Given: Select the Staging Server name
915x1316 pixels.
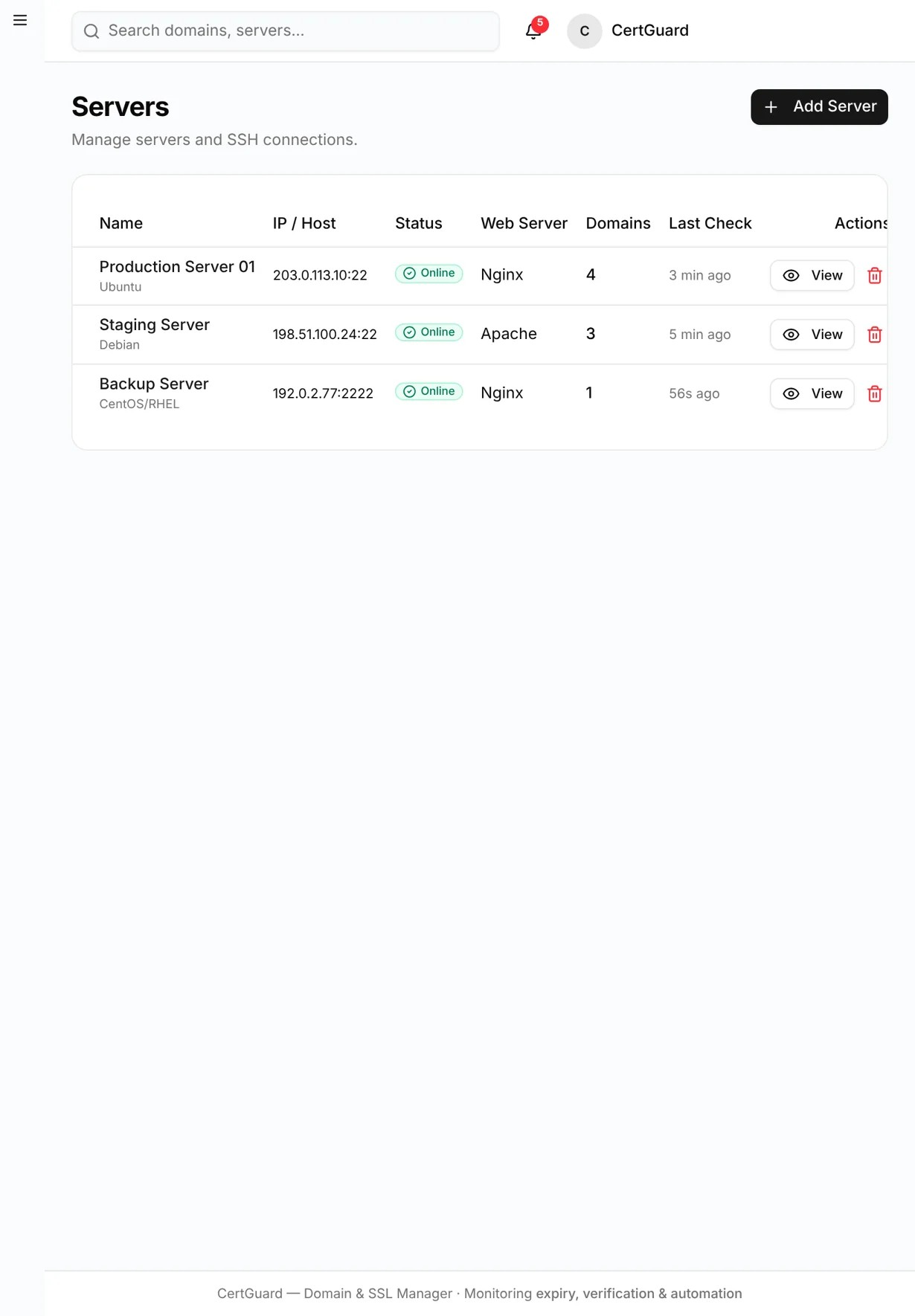Looking at the screenshot, I should click(x=155, y=325).
